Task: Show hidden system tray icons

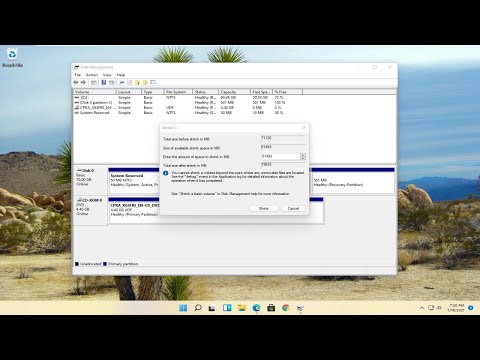Action: [422, 308]
